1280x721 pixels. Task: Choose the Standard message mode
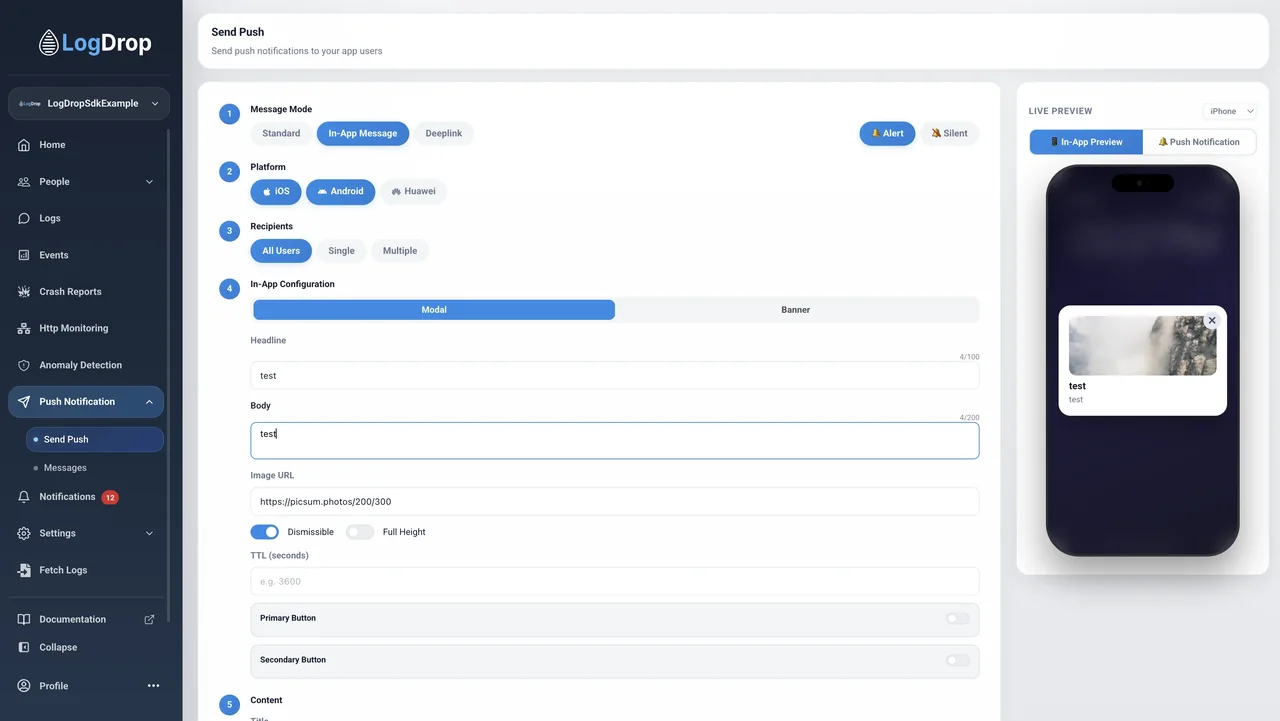(x=281, y=133)
